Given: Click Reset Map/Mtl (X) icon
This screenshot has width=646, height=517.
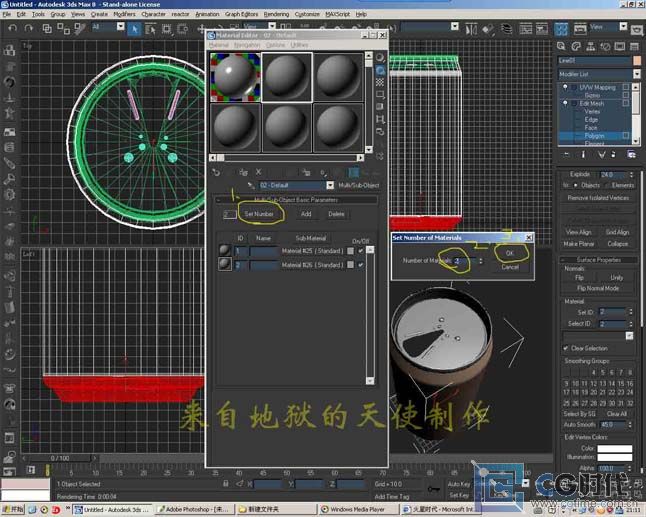Looking at the screenshot, I should [x=258, y=172].
